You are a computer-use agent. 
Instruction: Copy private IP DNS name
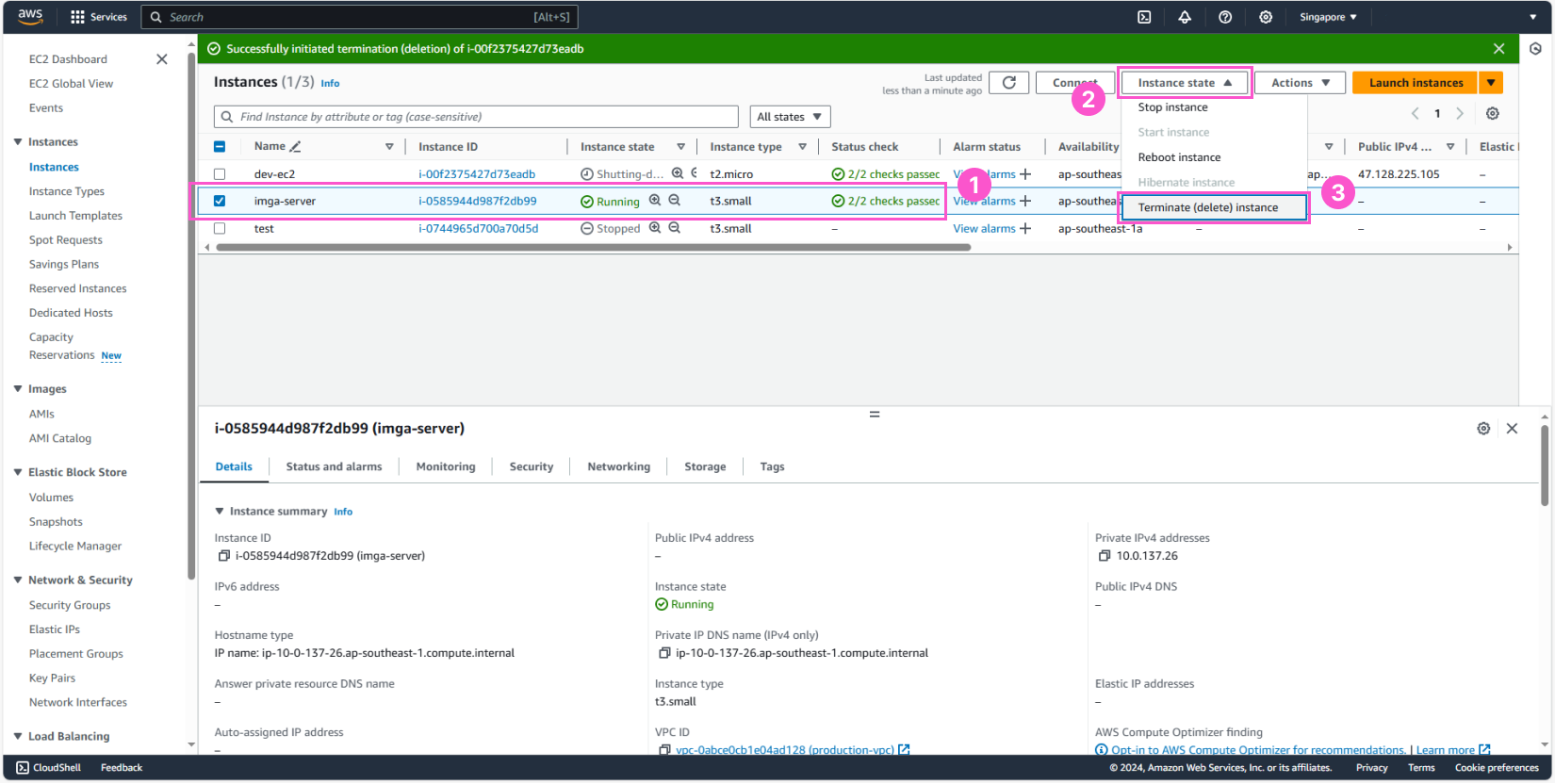point(664,653)
